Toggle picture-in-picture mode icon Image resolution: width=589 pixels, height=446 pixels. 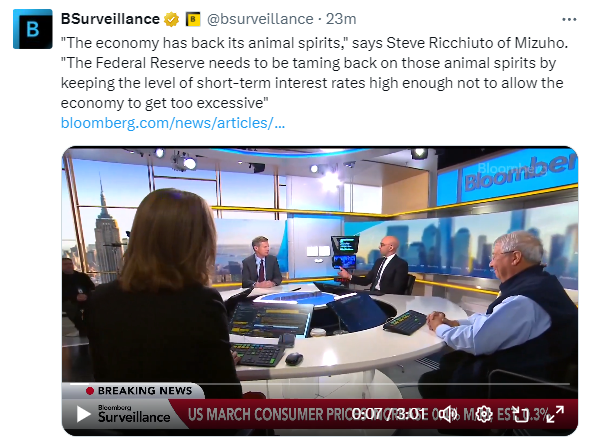pos(521,414)
